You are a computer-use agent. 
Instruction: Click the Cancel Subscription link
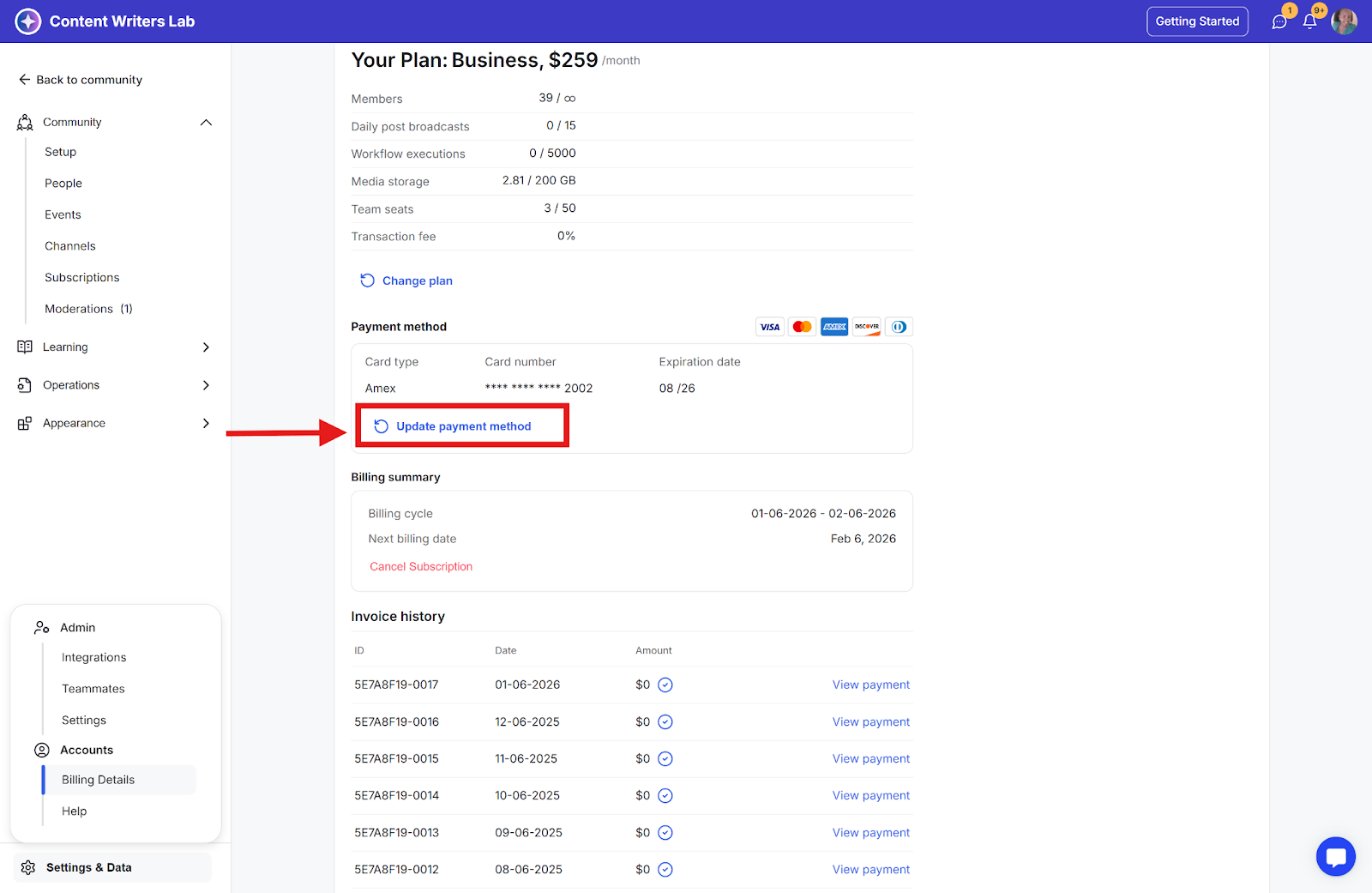421,566
